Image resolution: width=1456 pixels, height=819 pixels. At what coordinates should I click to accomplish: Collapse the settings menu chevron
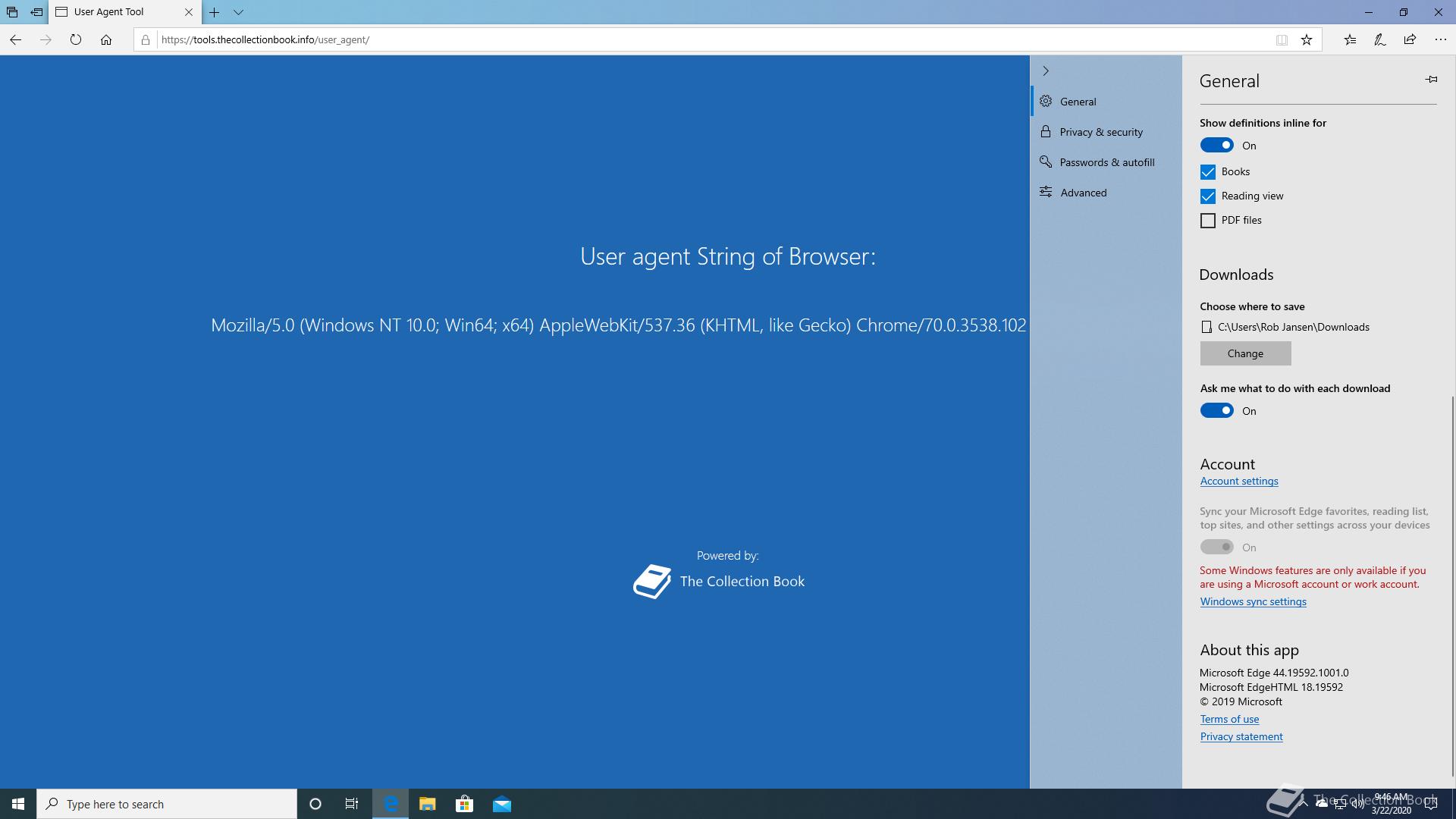(1046, 71)
